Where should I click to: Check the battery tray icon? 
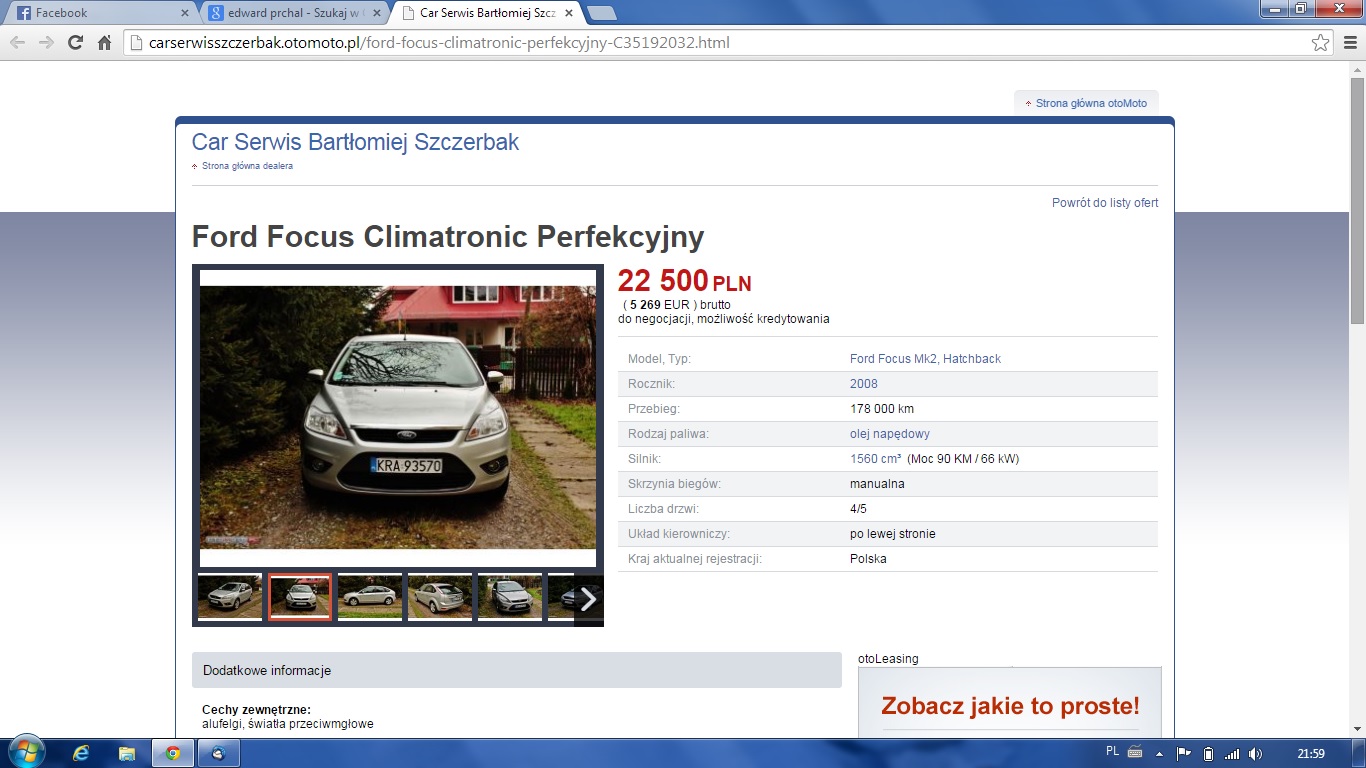tap(1208, 753)
